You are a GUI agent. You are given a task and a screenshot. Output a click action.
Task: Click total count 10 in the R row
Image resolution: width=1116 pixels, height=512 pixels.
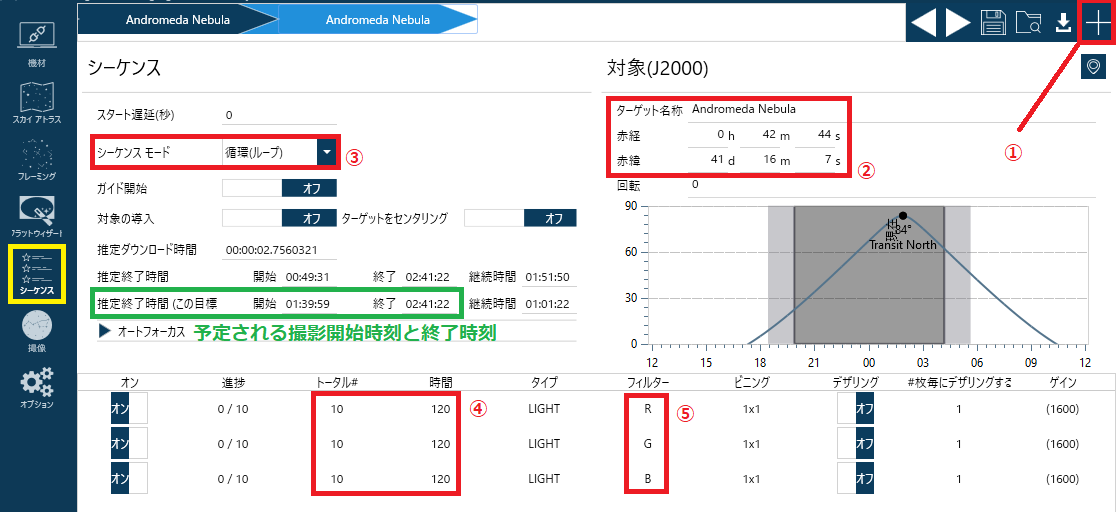337,409
